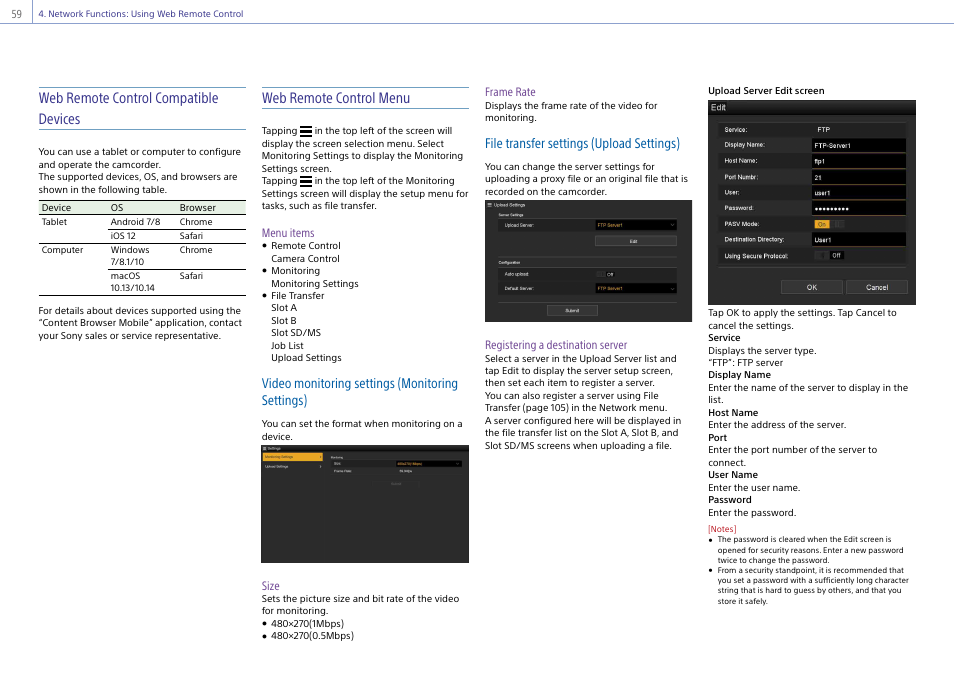Screen dimensions: 954x675
Task: Click the 'Slot A' list item
Action: click(284, 308)
